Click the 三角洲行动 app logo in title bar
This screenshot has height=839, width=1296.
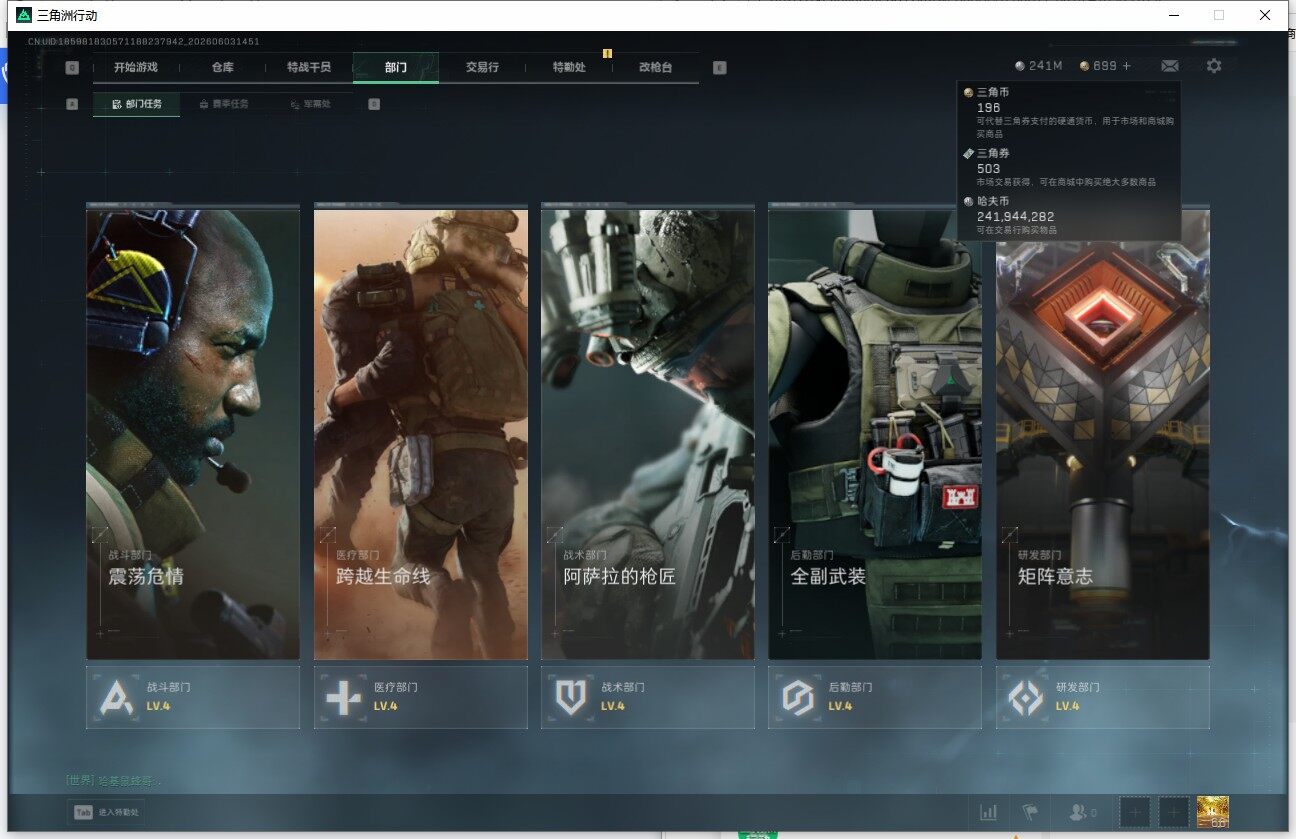[x=24, y=15]
